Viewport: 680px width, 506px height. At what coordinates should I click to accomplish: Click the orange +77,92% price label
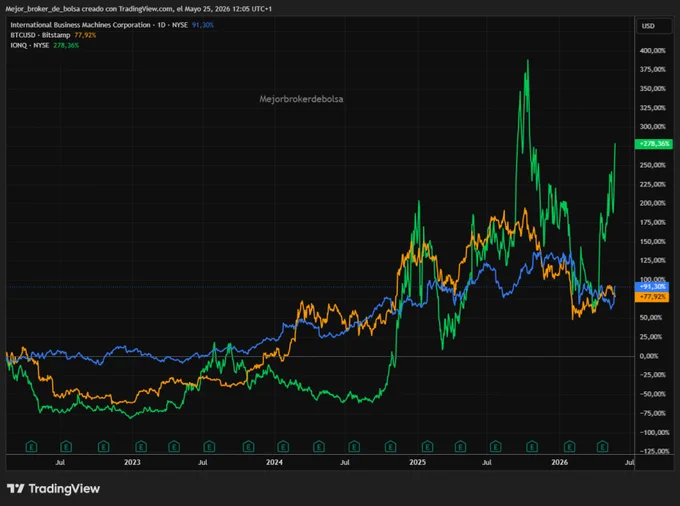click(652, 297)
